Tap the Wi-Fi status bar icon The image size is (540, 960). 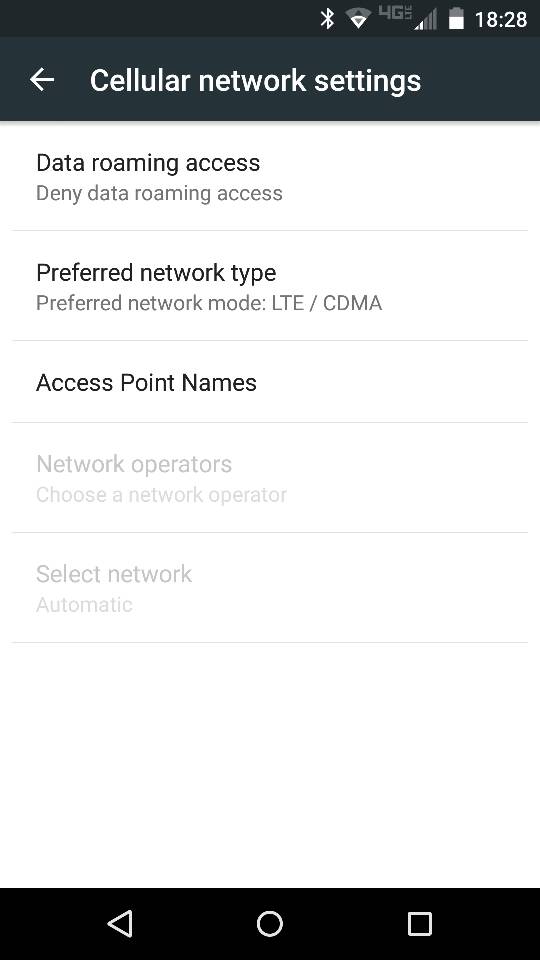point(358,19)
